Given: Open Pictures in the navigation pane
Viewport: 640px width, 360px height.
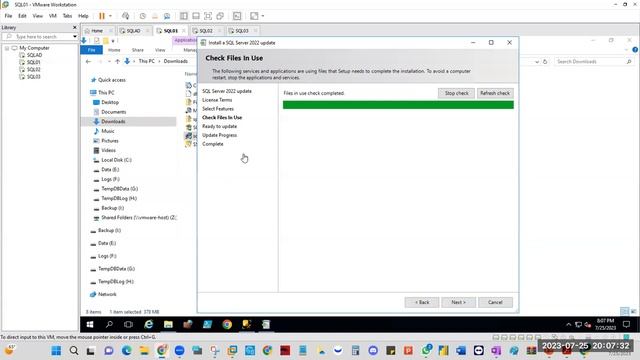Looking at the screenshot, I should [110, 141].
